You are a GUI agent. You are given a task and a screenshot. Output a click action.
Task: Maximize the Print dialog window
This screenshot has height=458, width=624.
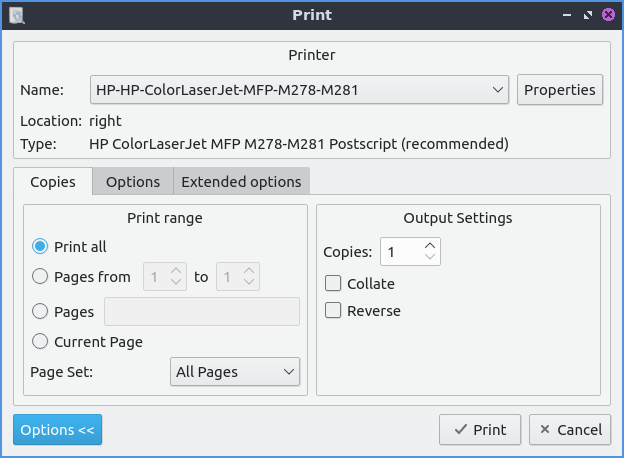coord(587,15)
